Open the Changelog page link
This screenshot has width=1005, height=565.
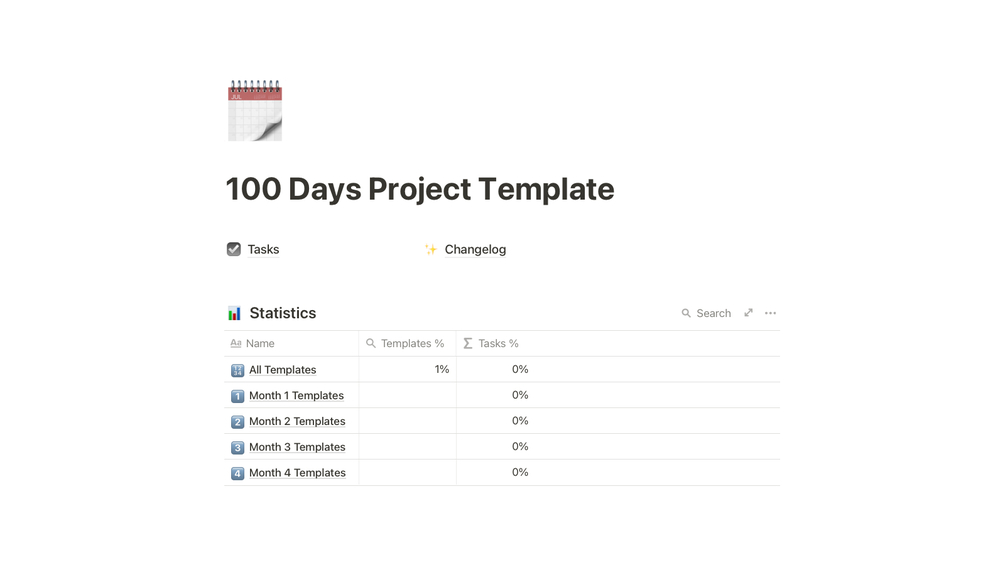(x=475, y=249)
